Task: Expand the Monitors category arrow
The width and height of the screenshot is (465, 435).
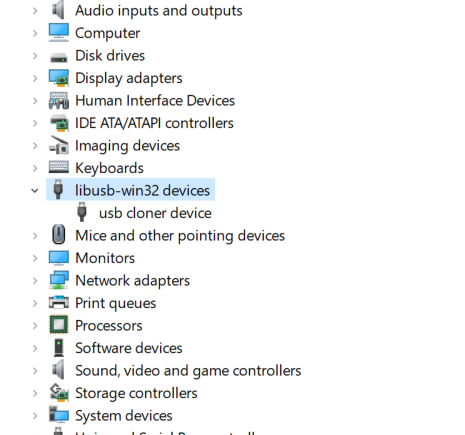Action: (x=35, y=258)
